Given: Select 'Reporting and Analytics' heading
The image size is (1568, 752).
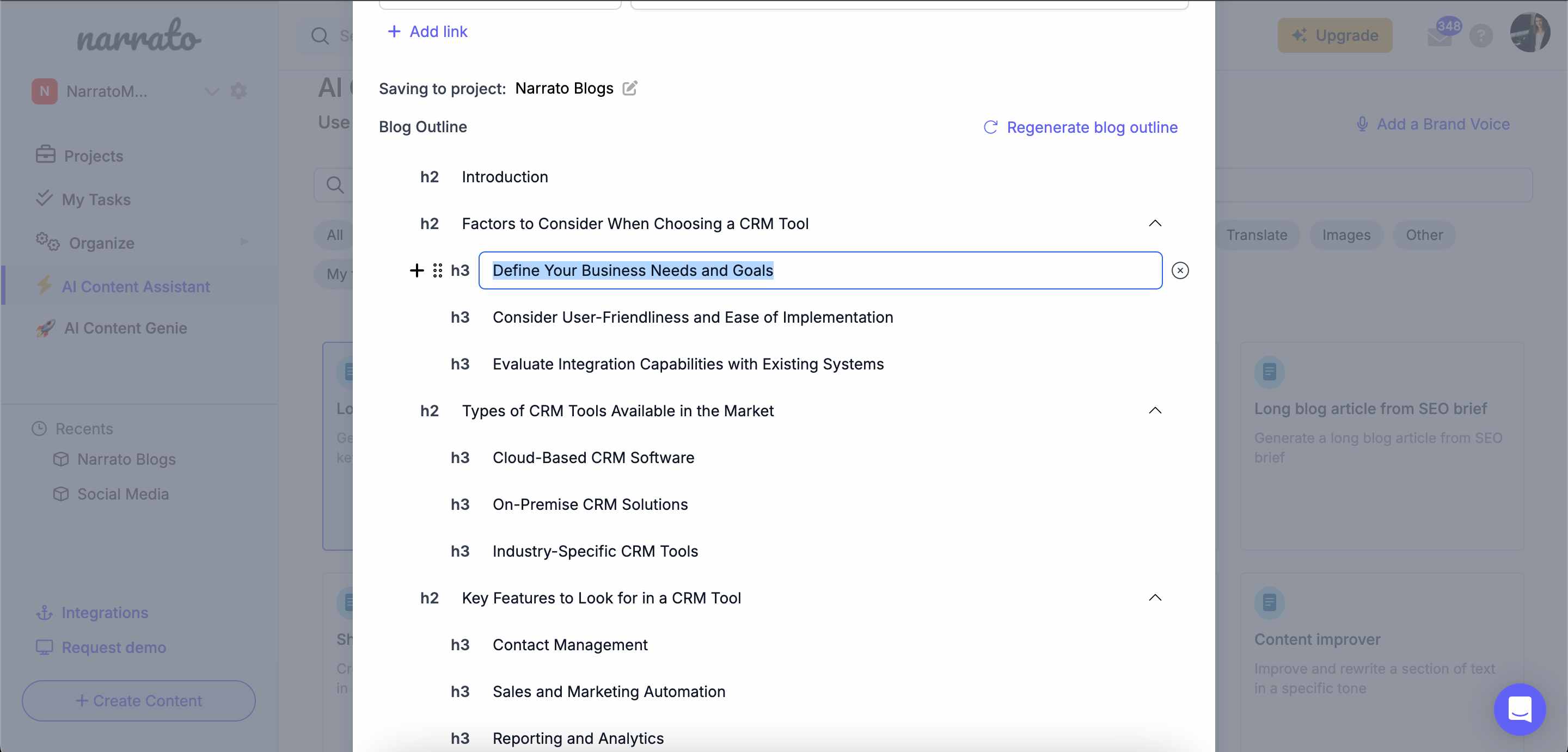Looking at the screenshot, I should (578, 738).
